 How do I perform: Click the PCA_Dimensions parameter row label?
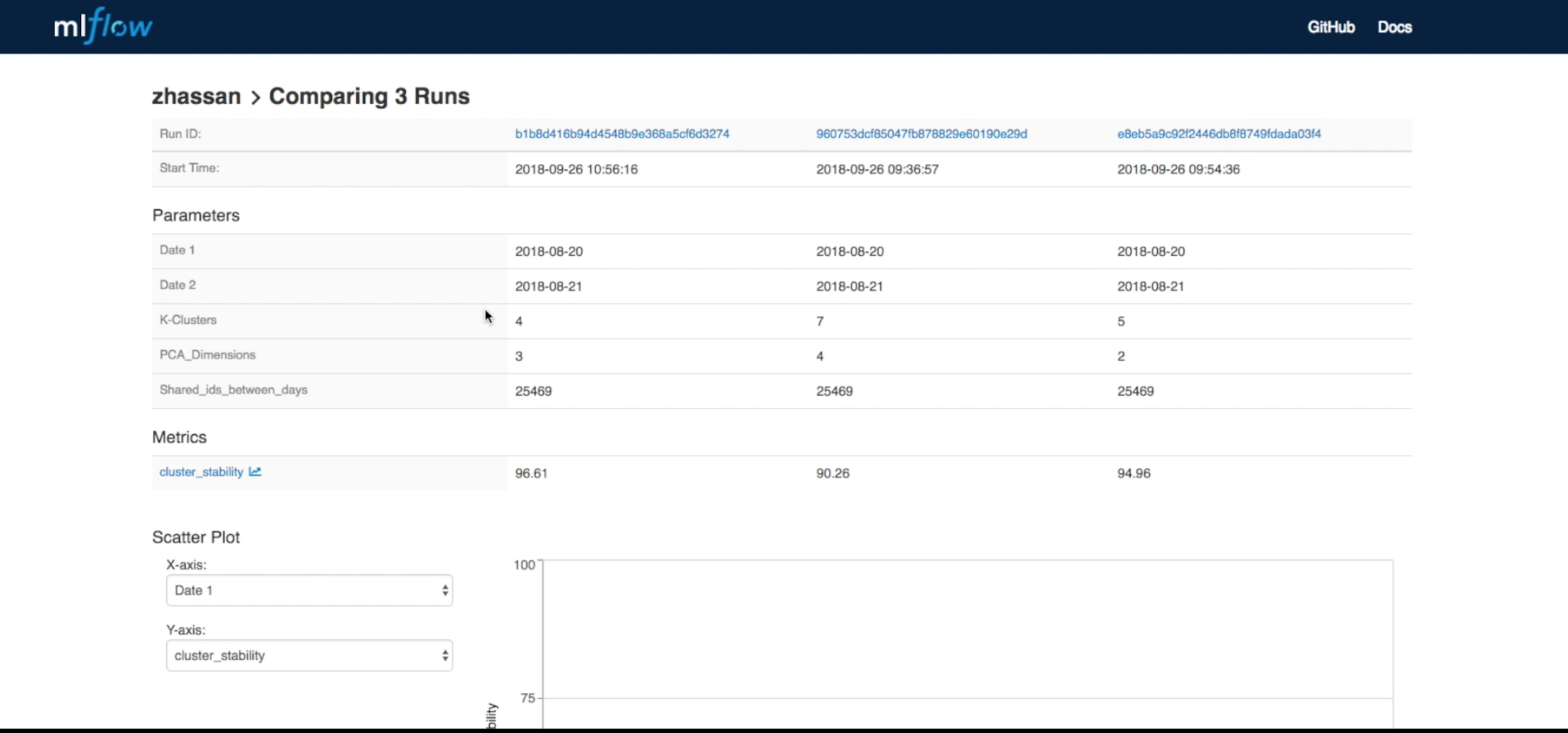click(207, 355)
